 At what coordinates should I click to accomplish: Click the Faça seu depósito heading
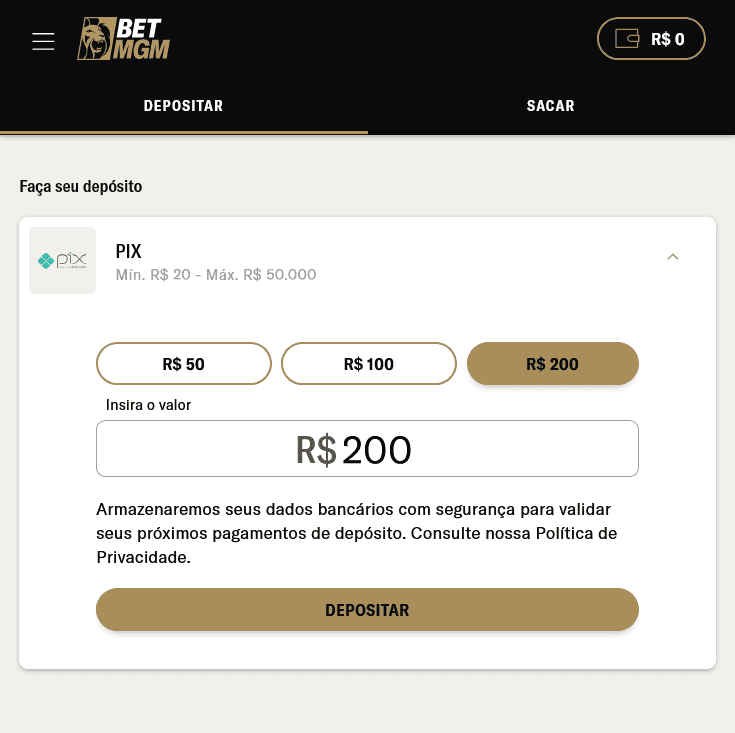(x=81, y=187)
